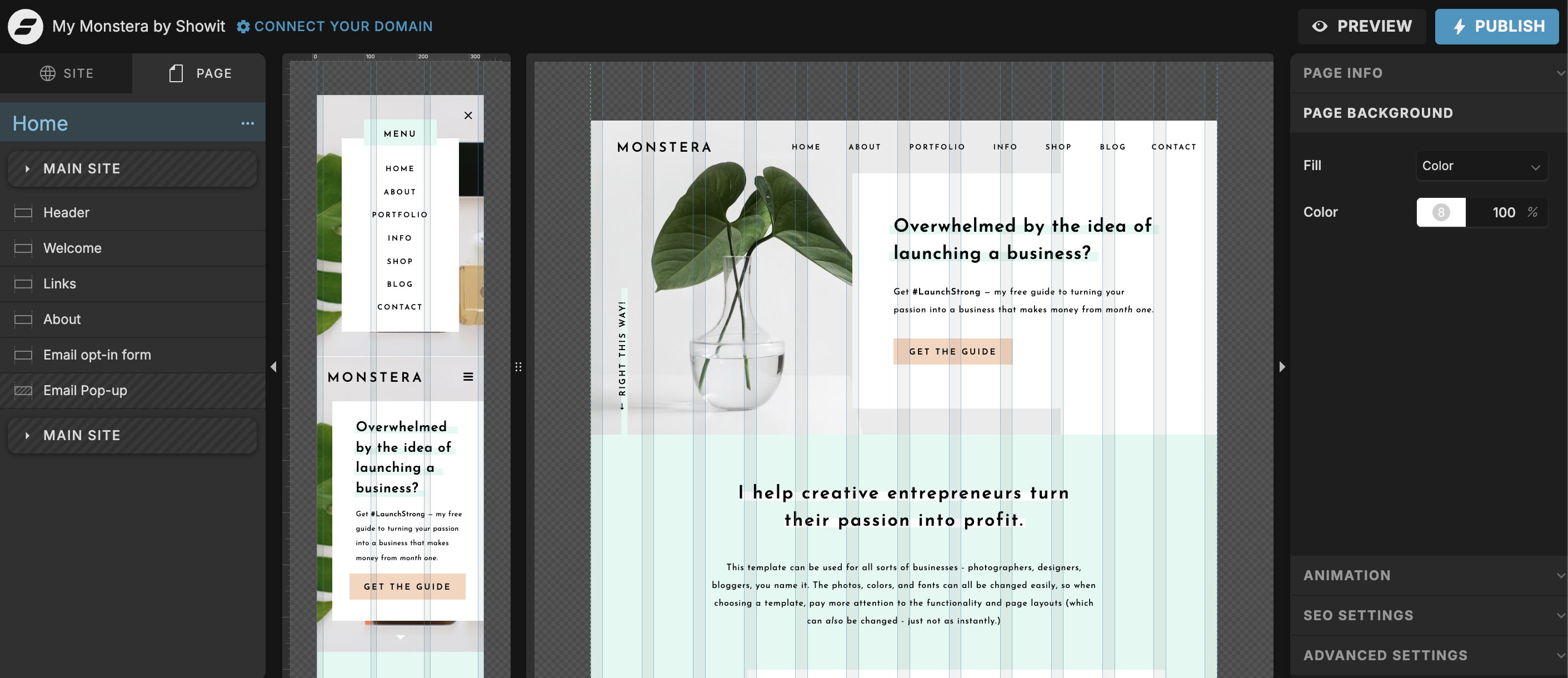The width and height of the screenshot is (1568, 678).
Task: Click the canvas icon beside Header
Action: [x=23, y=212]
